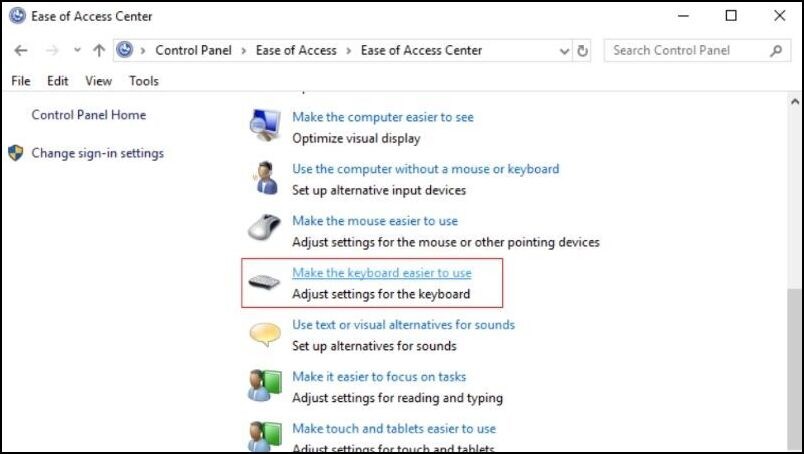Refresh the Control Panel address bar

coord(583,50)
